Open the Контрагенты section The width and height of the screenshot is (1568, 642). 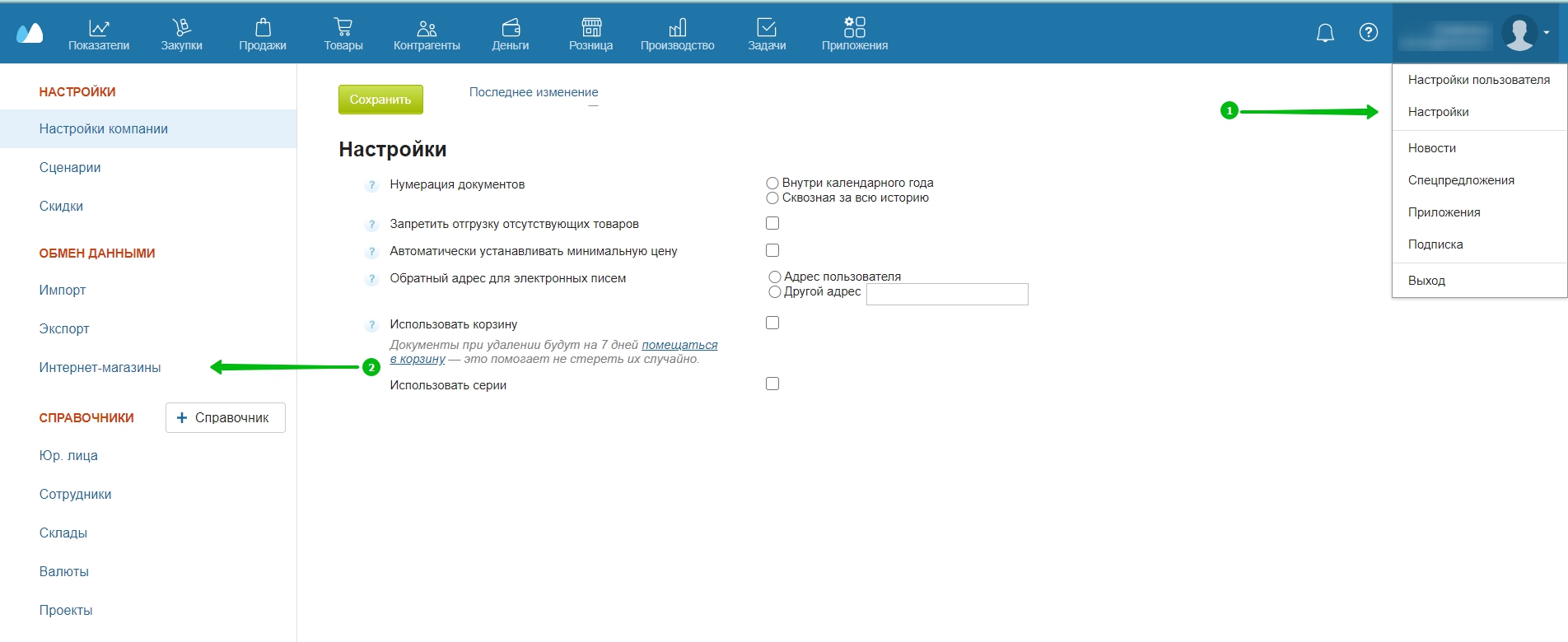[x=427, y=35]
